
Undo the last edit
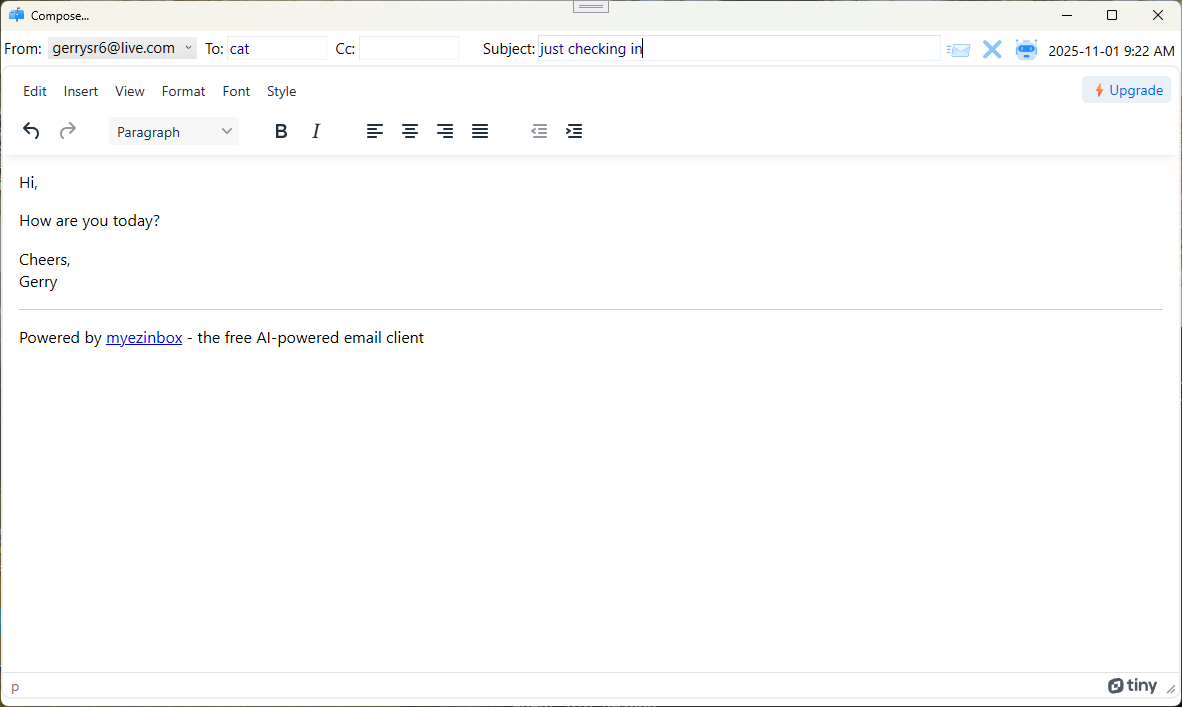point(30,131)
